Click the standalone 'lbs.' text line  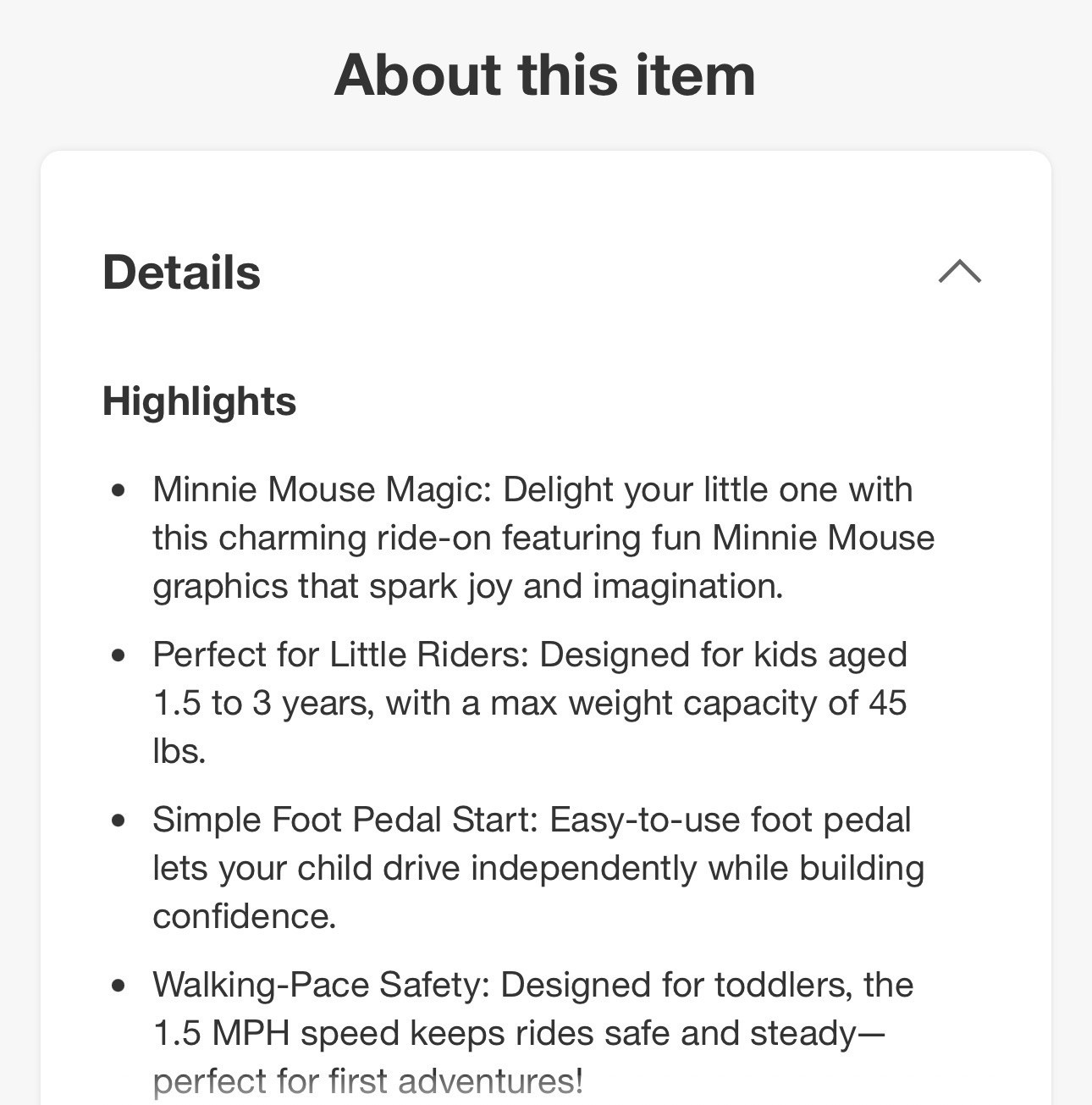tap(179, 751)
